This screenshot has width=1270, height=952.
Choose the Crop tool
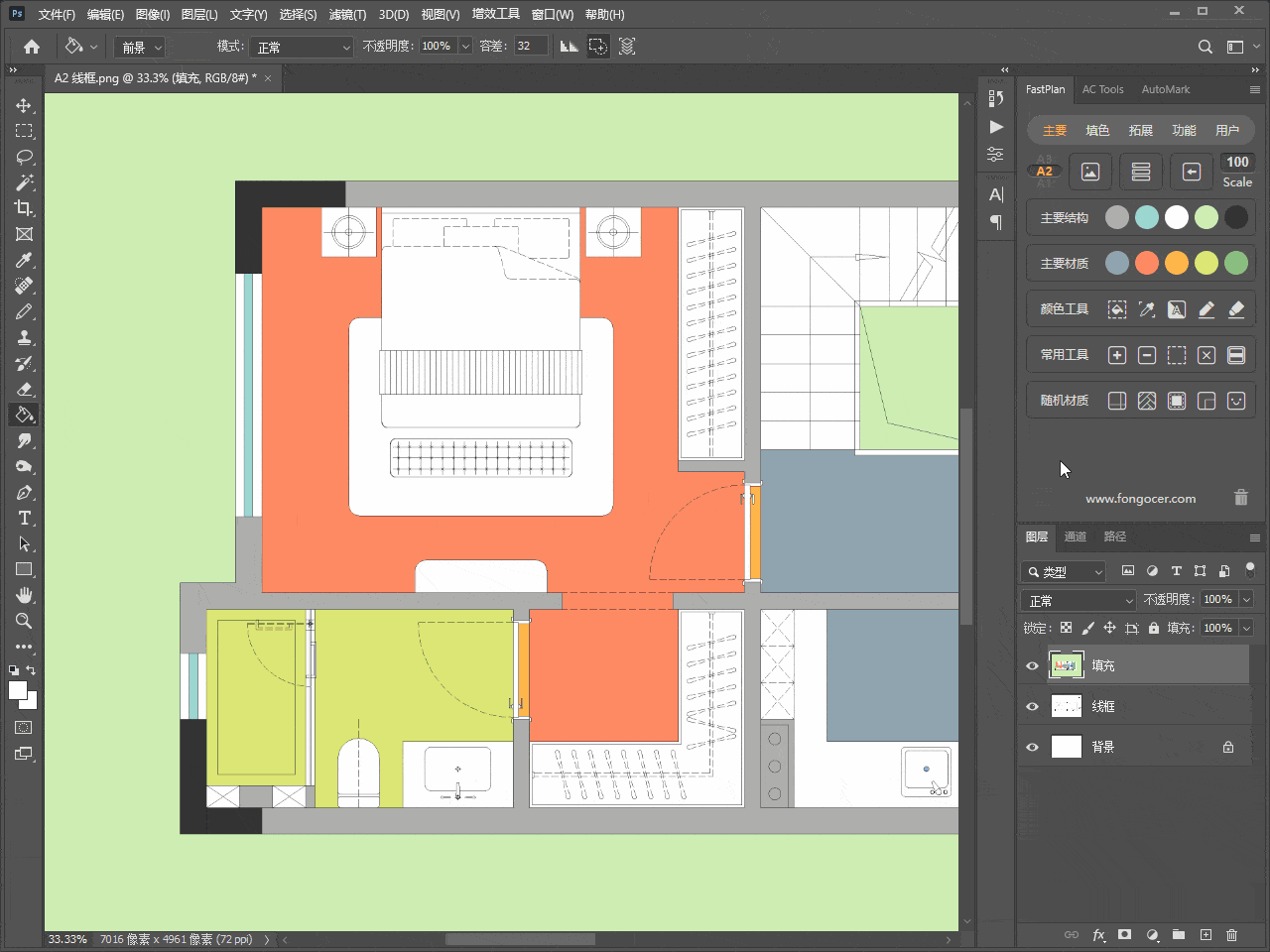24,208
